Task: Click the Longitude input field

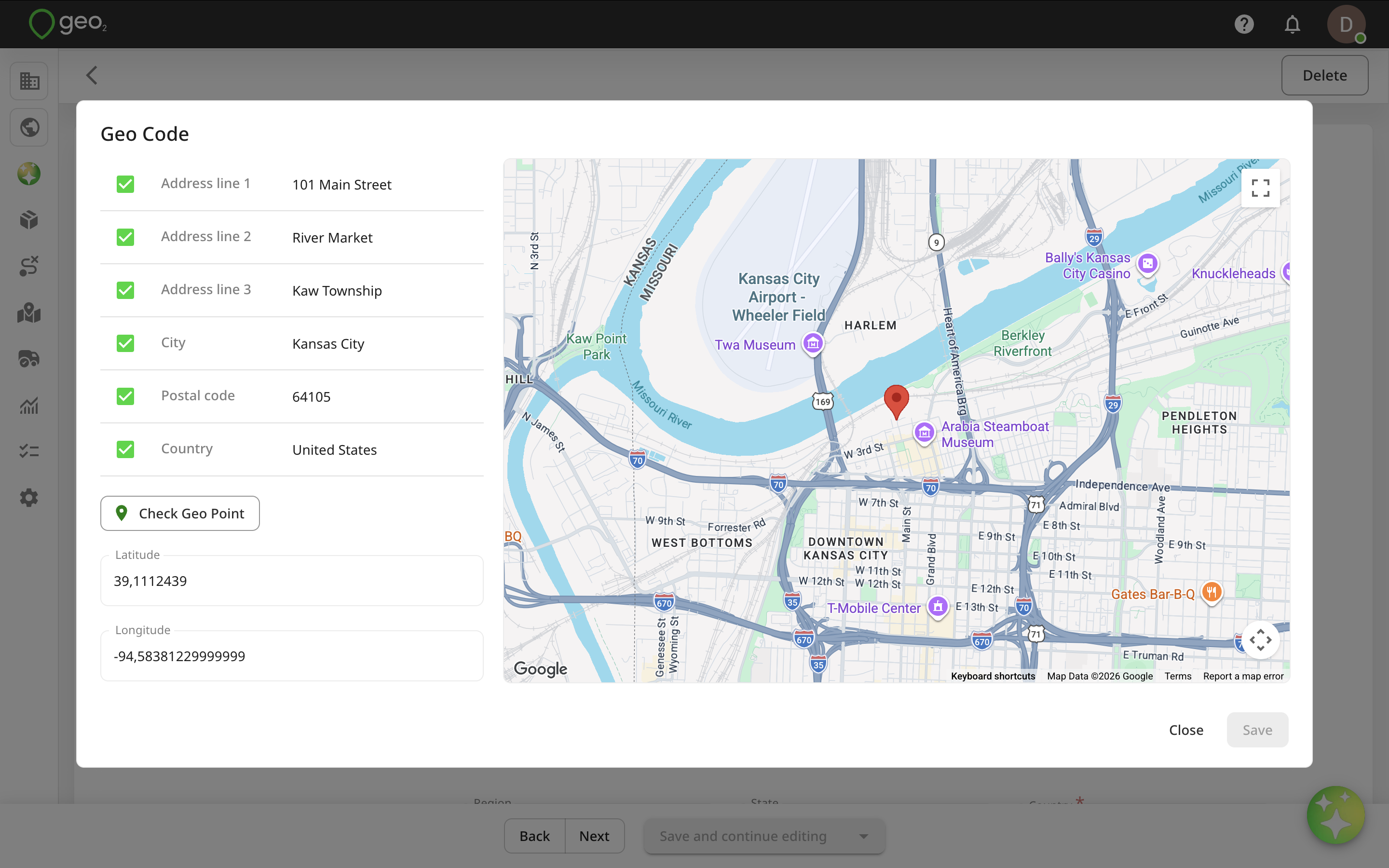Action: [x=292, y=656]
